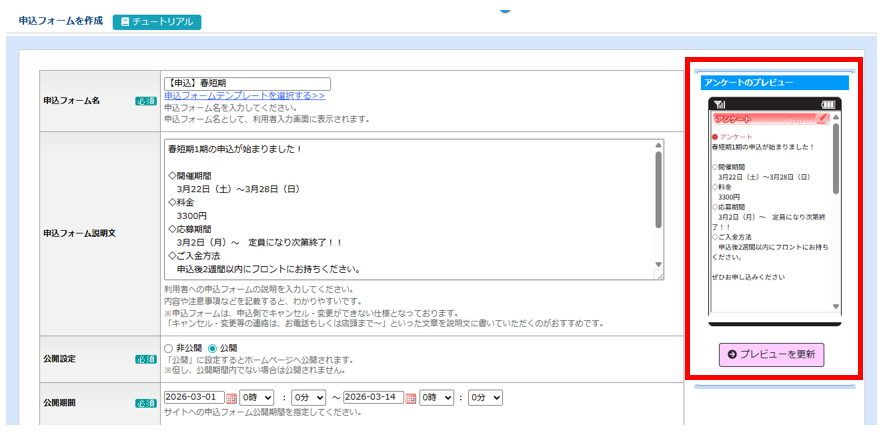Open calendar picker for publication start date
The image size is (885, 439).
231,398
